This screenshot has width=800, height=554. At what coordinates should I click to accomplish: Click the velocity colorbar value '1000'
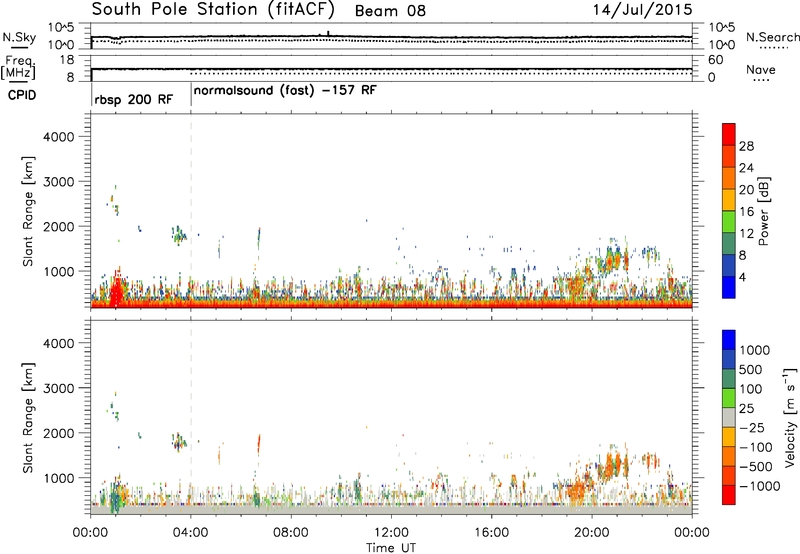tap(755, 350)
